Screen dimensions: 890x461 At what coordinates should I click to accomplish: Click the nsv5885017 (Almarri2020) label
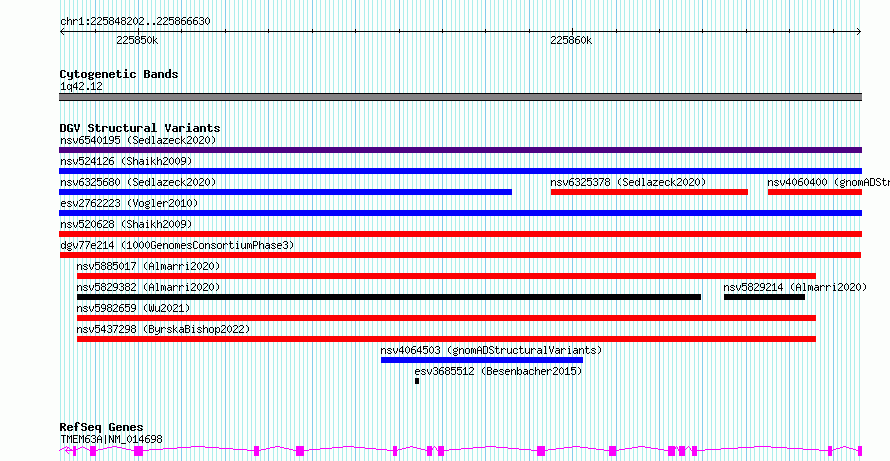(x=148, y=266)
